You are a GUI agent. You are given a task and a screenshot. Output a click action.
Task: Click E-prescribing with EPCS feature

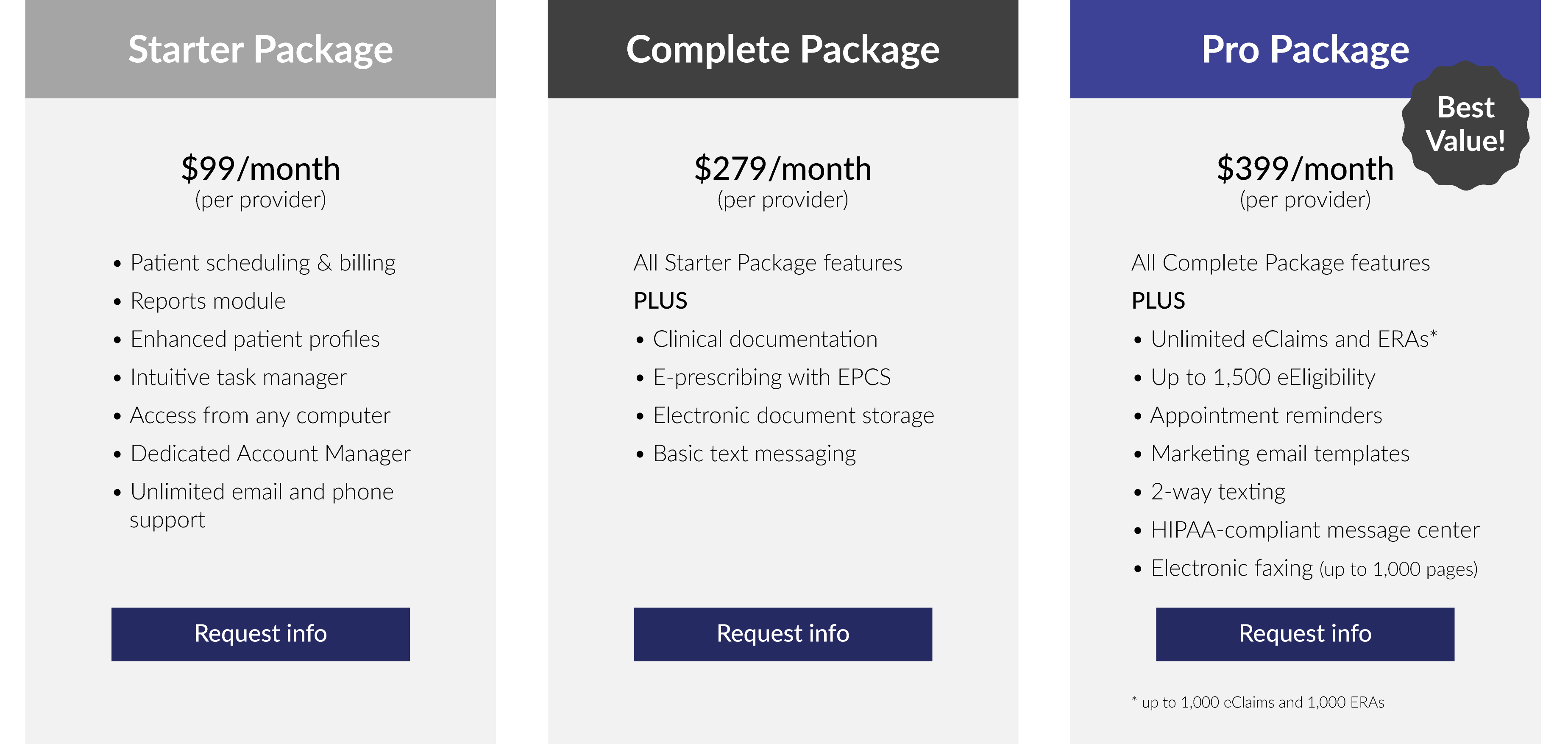click(x=772, y=377)
